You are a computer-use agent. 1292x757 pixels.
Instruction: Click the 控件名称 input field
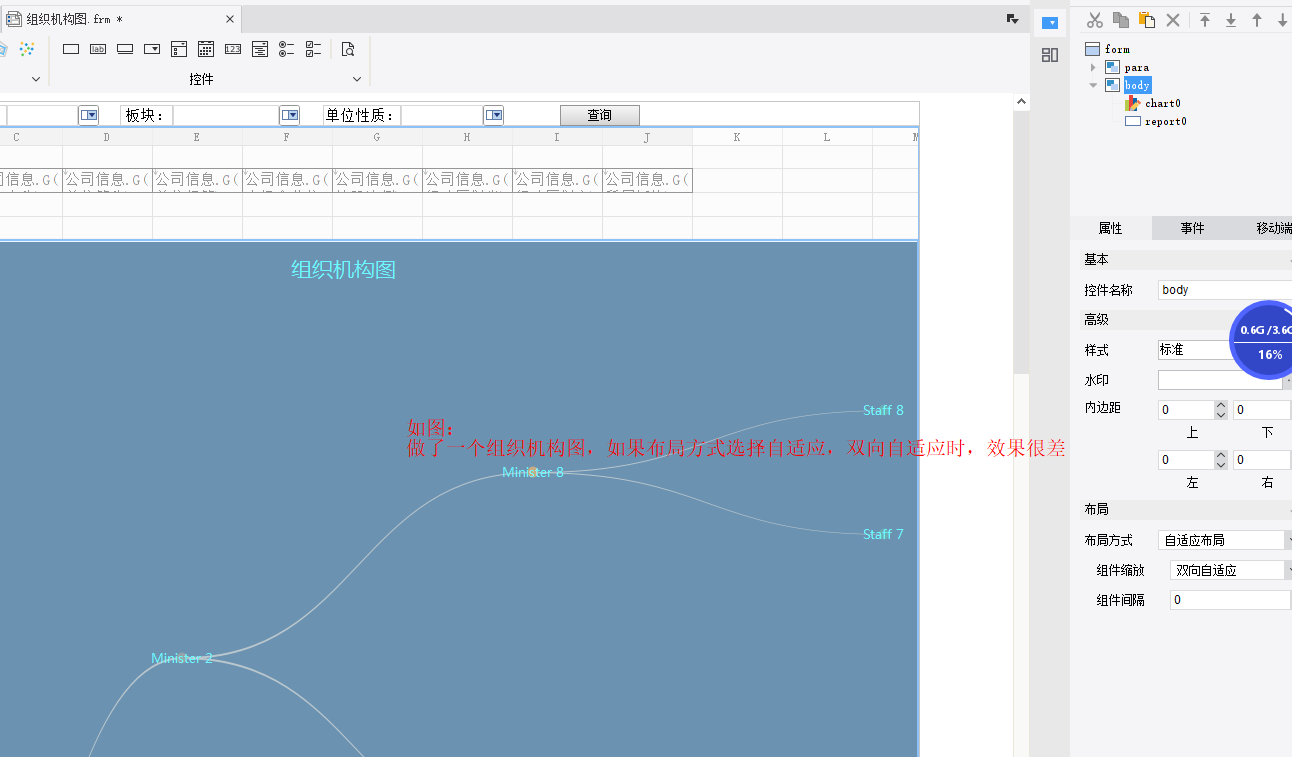(x=1224, y=290)
